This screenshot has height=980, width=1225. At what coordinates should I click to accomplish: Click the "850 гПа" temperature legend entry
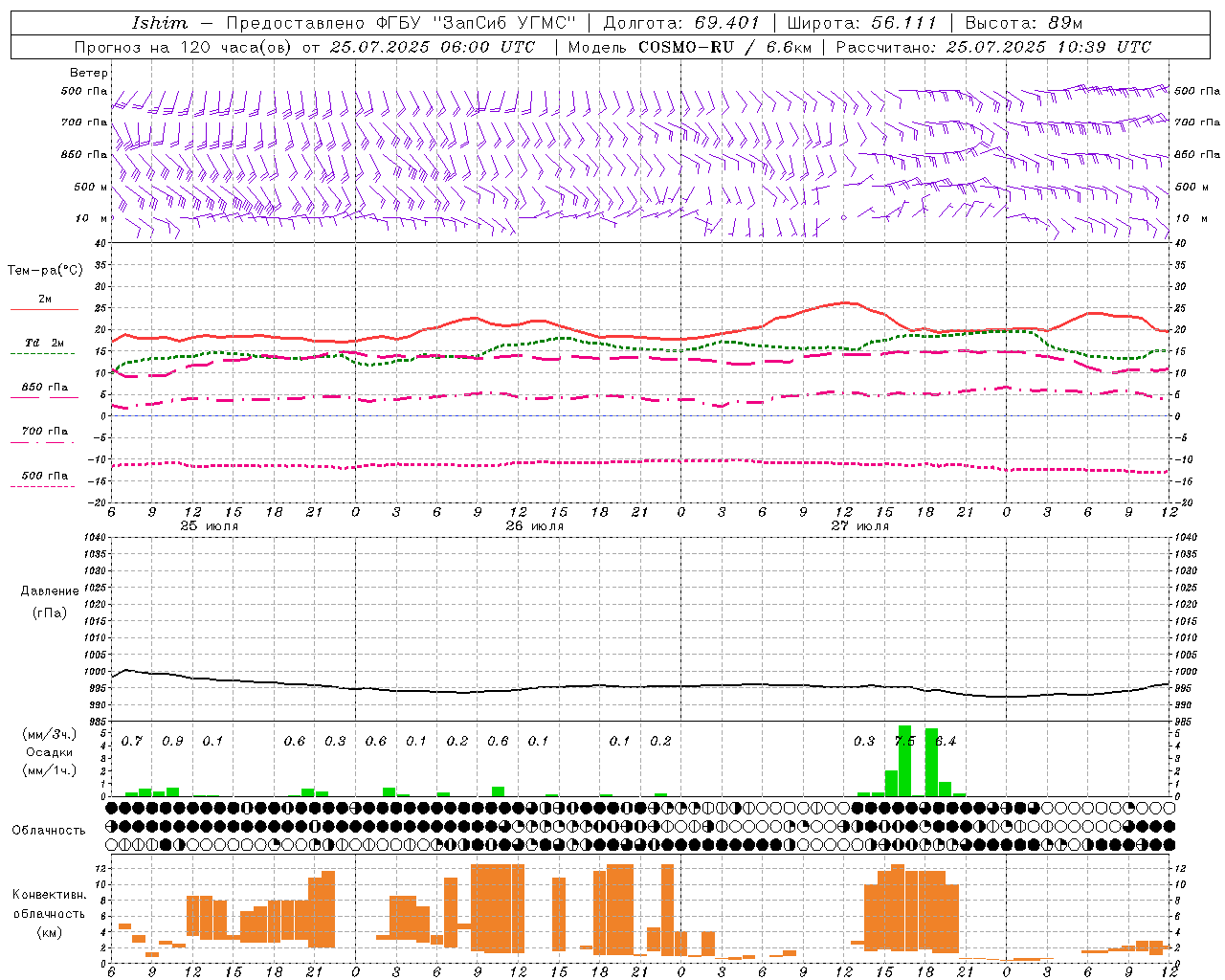45,388
